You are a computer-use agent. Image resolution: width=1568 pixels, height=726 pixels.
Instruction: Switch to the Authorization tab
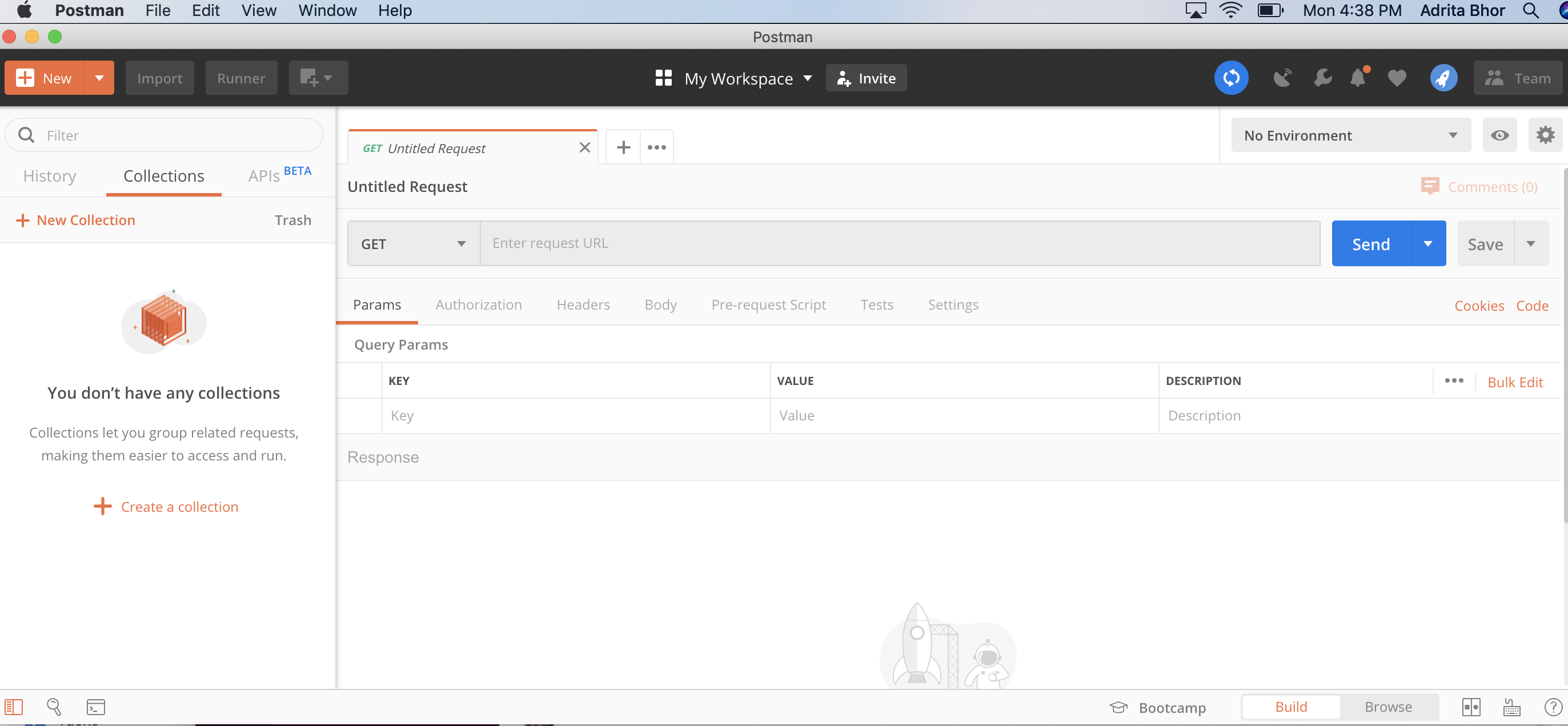click(479, 304)
